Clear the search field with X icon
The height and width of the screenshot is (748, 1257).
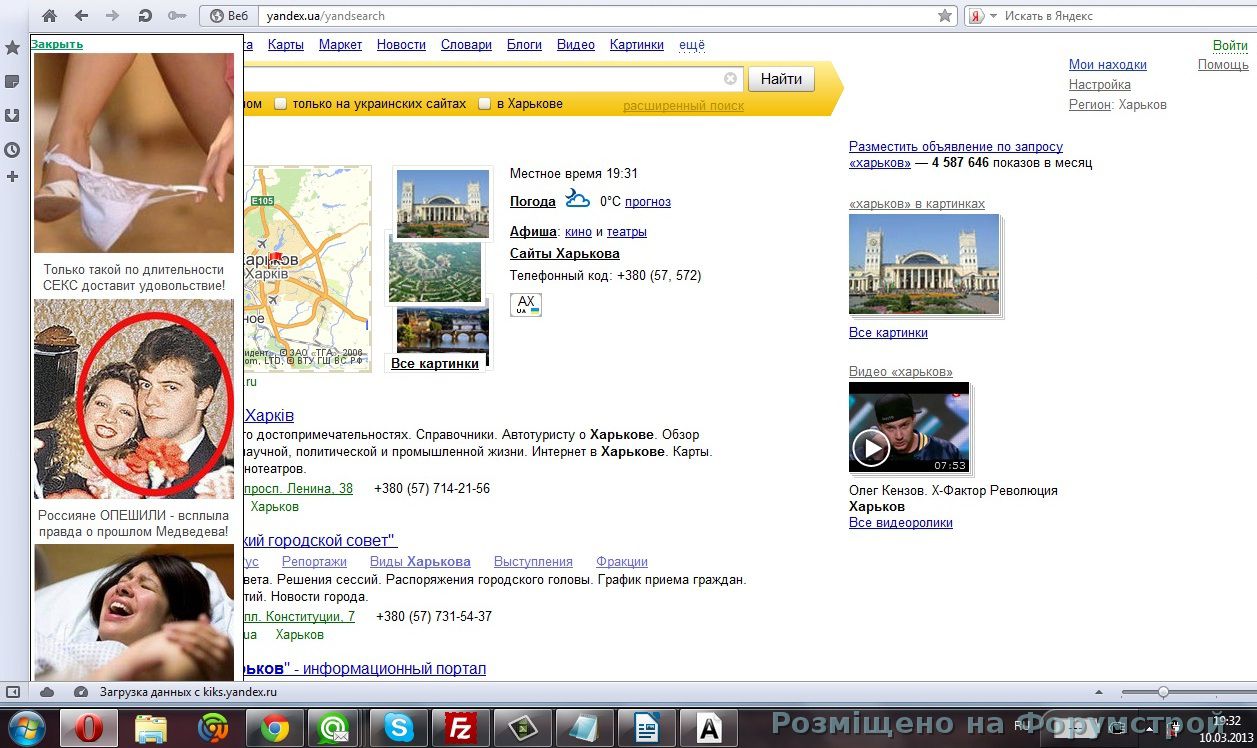[730, 79]
